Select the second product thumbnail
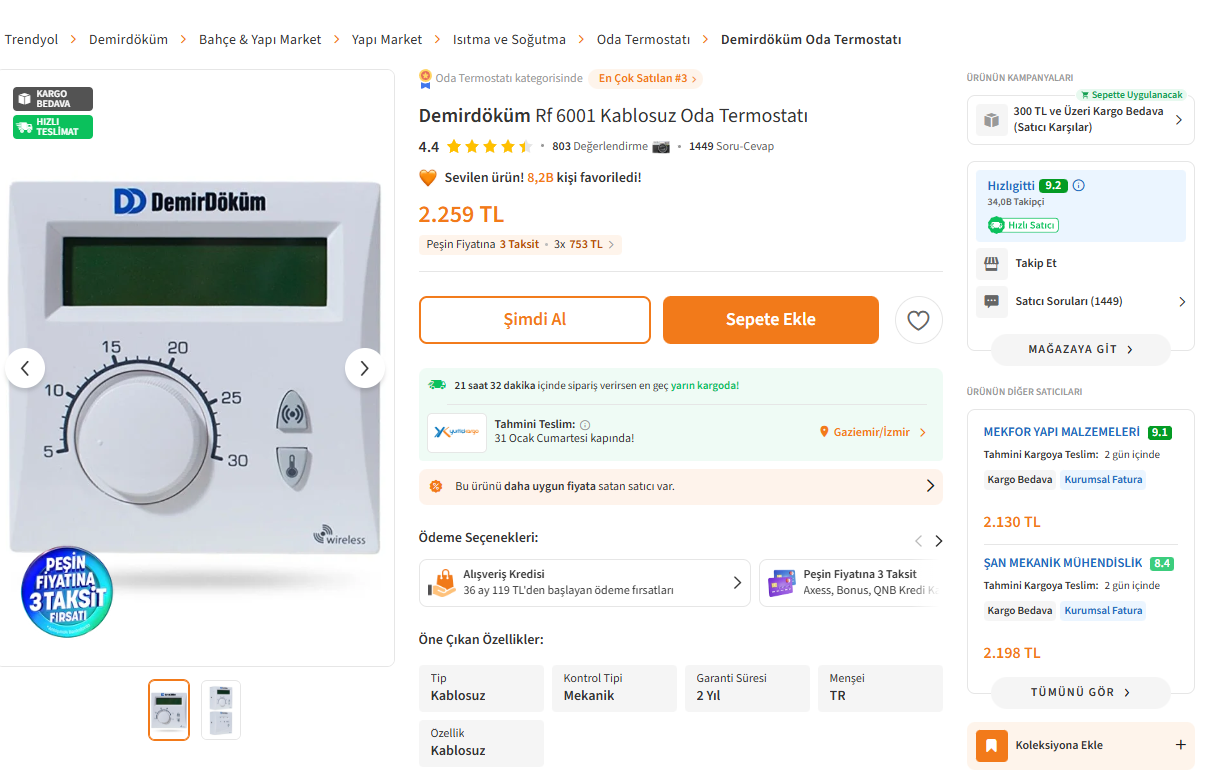The image size is (1210, 782). point(221,710)
